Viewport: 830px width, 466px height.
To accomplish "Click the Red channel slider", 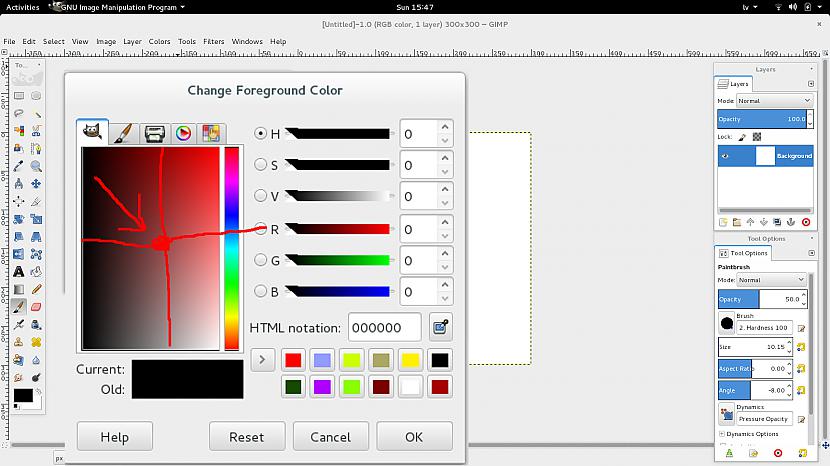I will point(339,229).
